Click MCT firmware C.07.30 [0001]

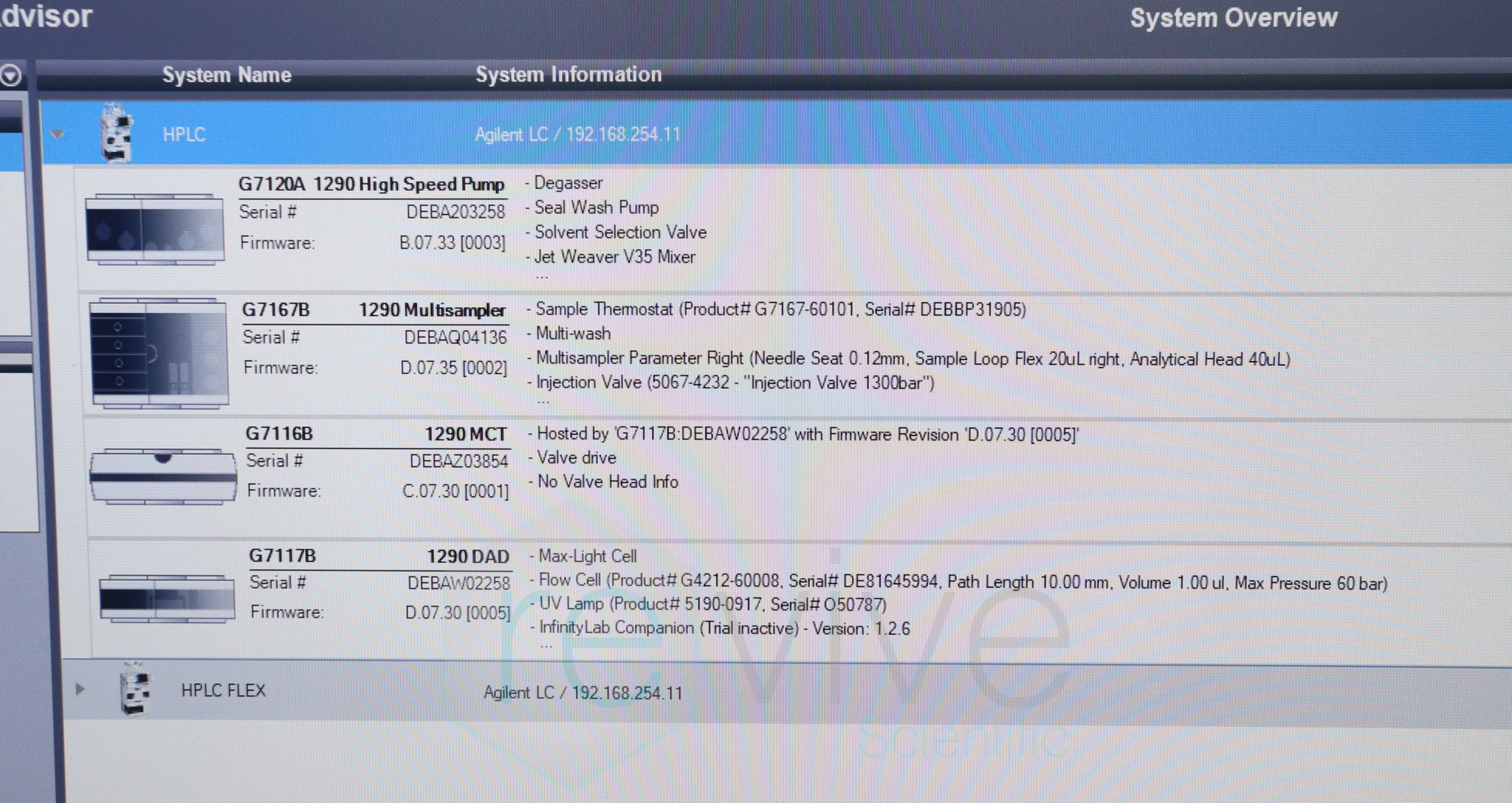click(x=456, y=491)
